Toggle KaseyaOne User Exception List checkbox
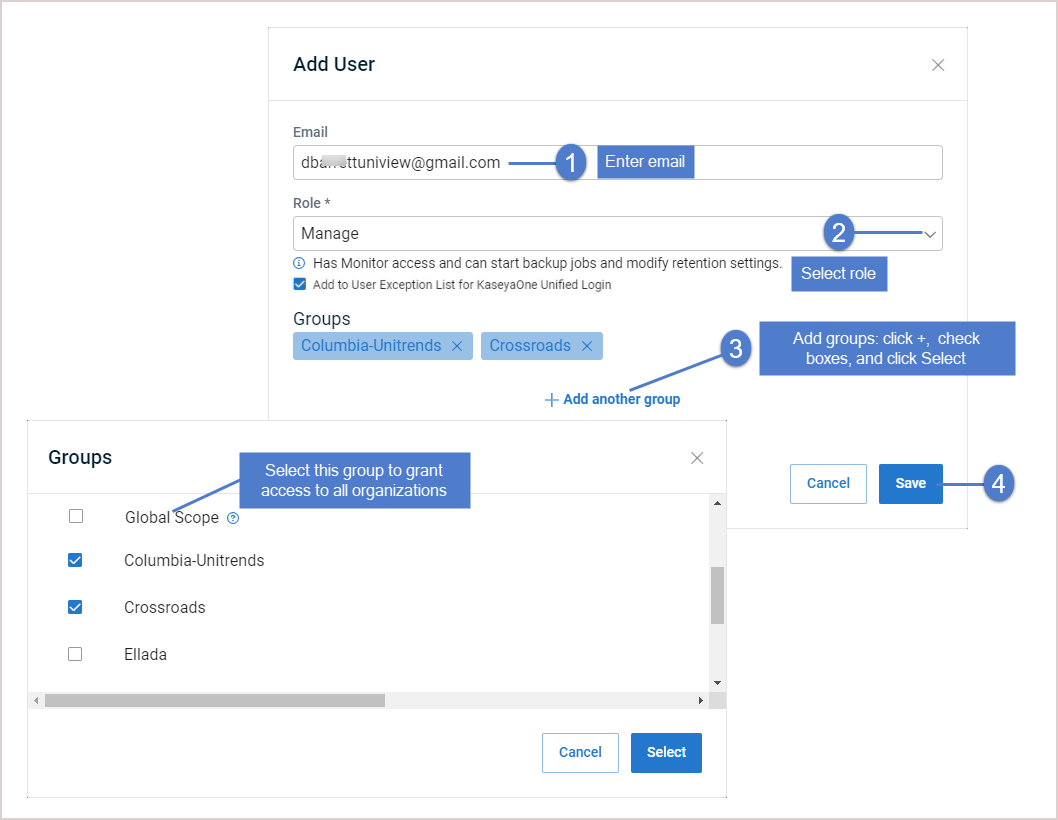Screen dimensions: 1058x820 tap(300, 284)
